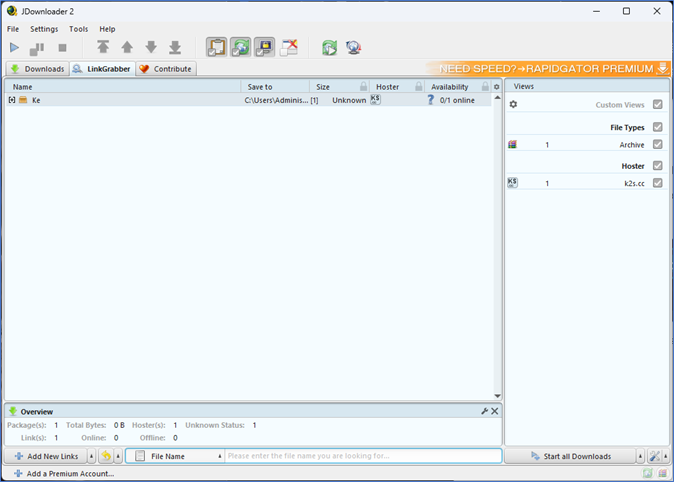Move selected package to top arrow
Image resolution: width=674 pixels, height=482 pixels.
[103, 47]
